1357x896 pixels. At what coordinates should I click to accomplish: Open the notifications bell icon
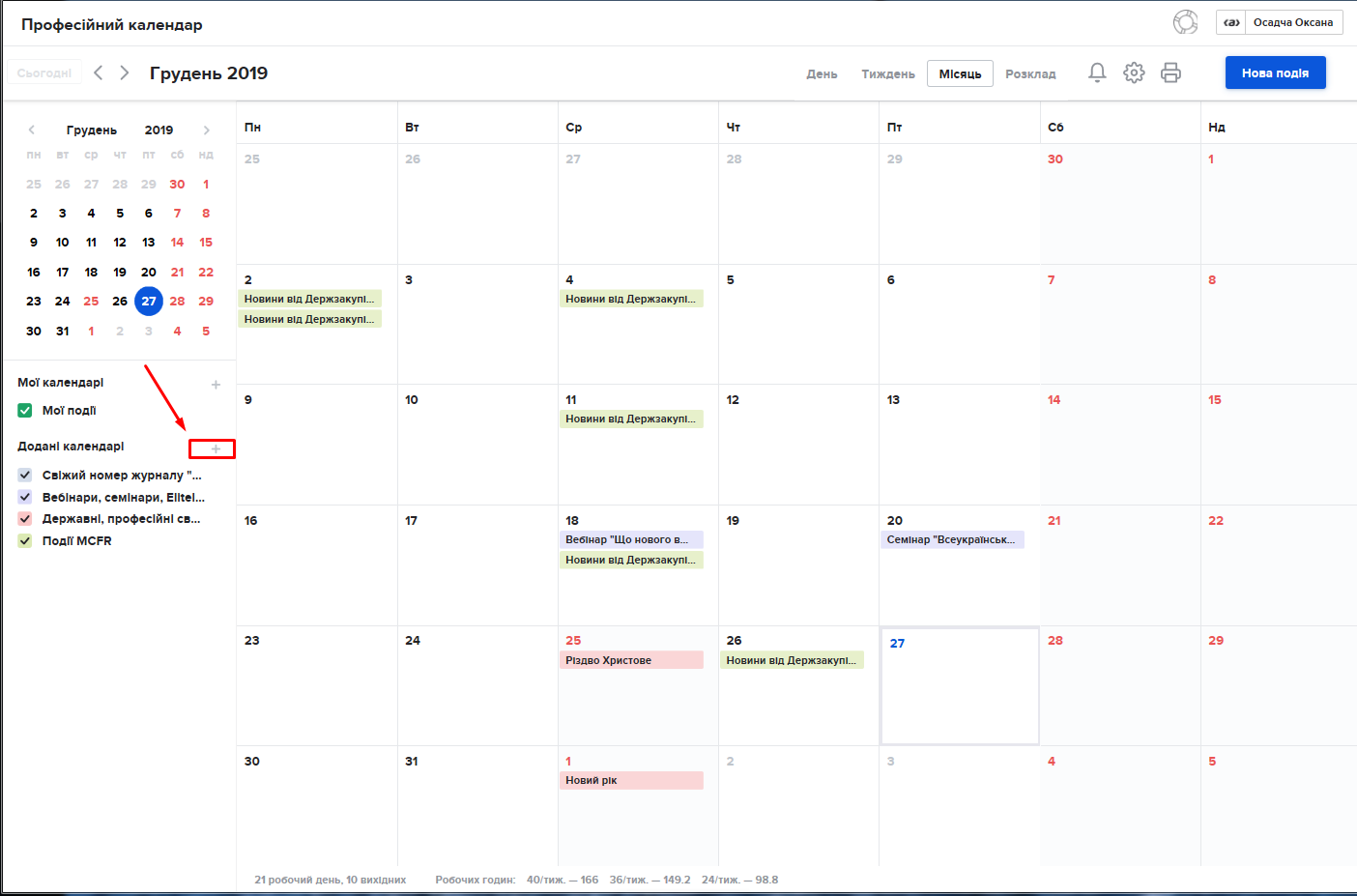[x=1097, y=73]
